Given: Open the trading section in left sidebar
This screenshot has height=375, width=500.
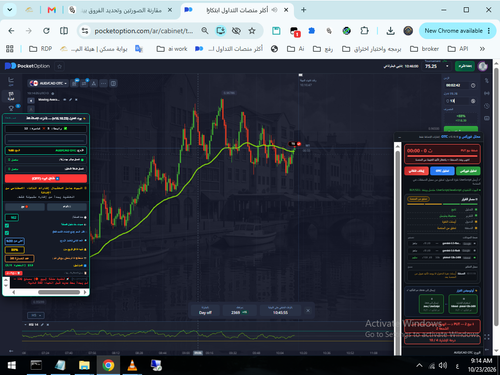Looking at the screenshot, I should point(11,96).
